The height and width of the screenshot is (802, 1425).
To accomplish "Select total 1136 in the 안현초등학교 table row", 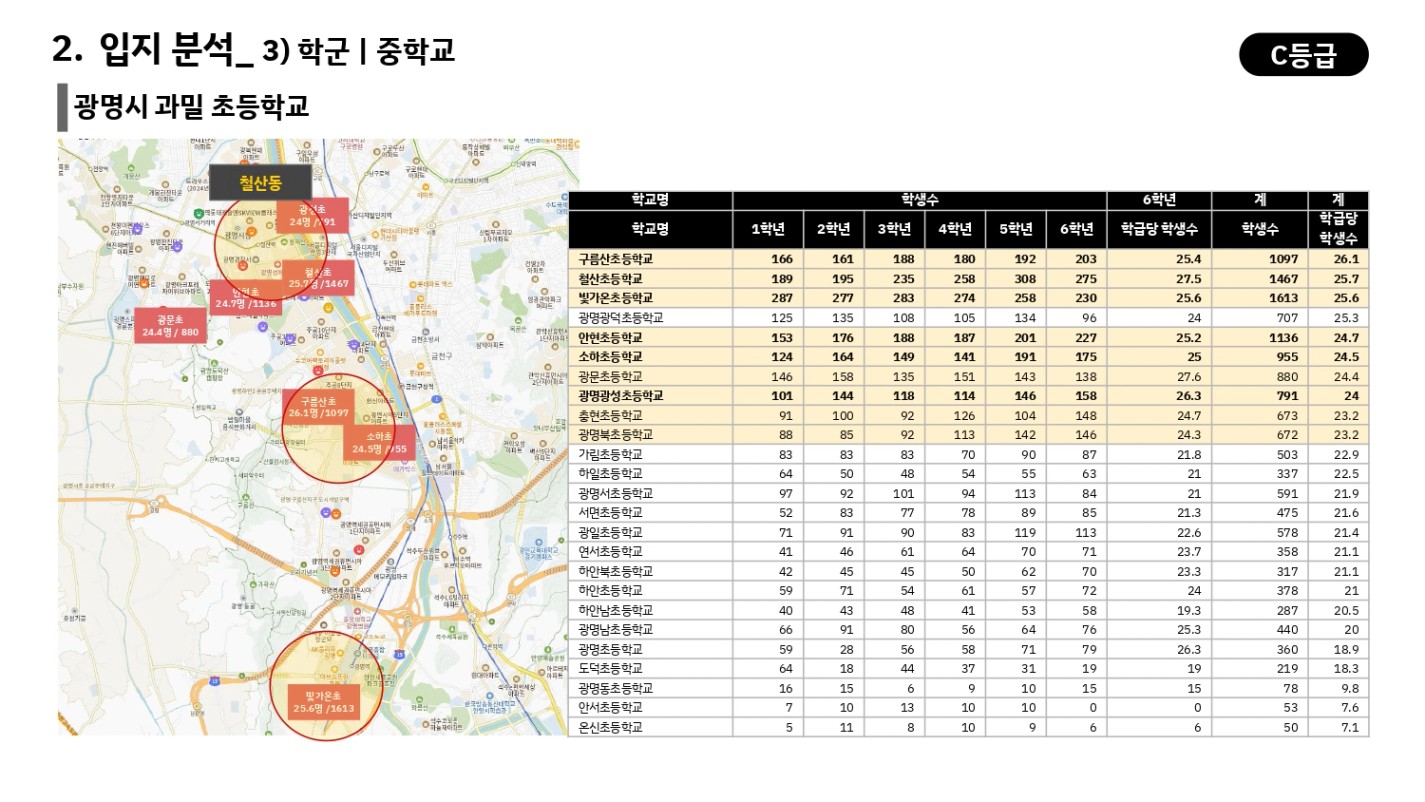I will (x=1282, y=337).
